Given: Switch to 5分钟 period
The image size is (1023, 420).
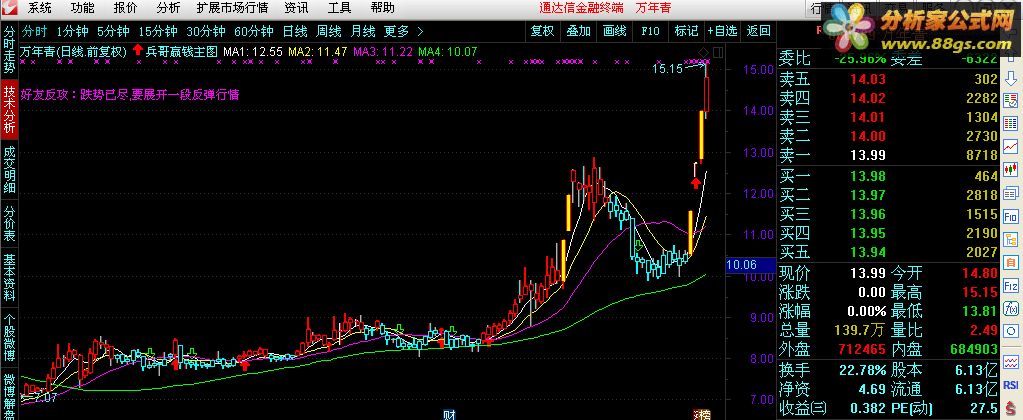Looking at the screenshot, I should (x=113, y=31).
